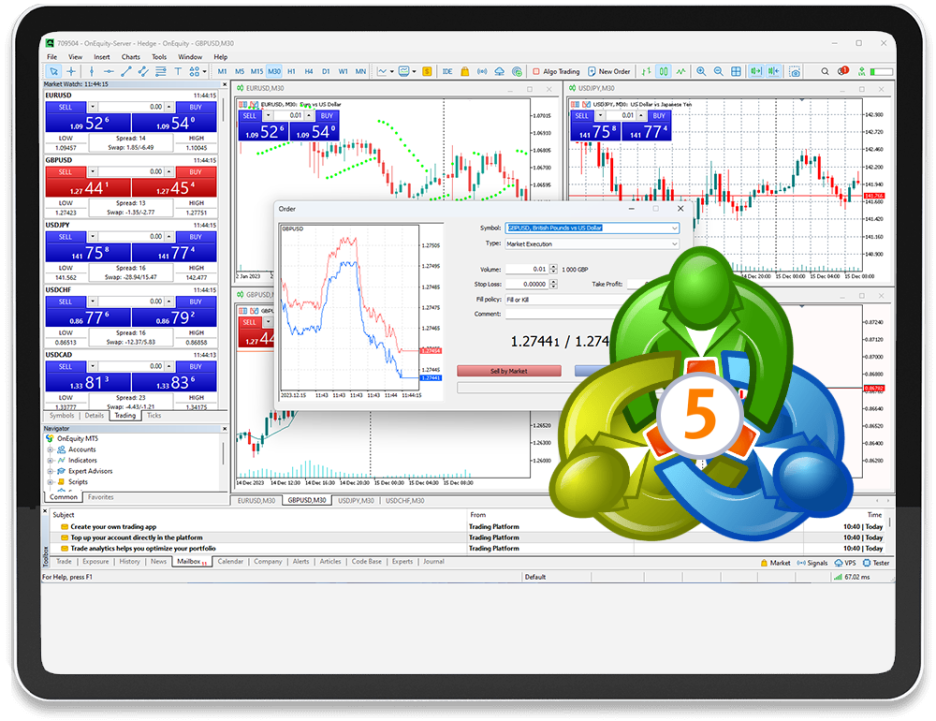Open the indicators list icon
The image size is (936, 721).
point(382,72)
